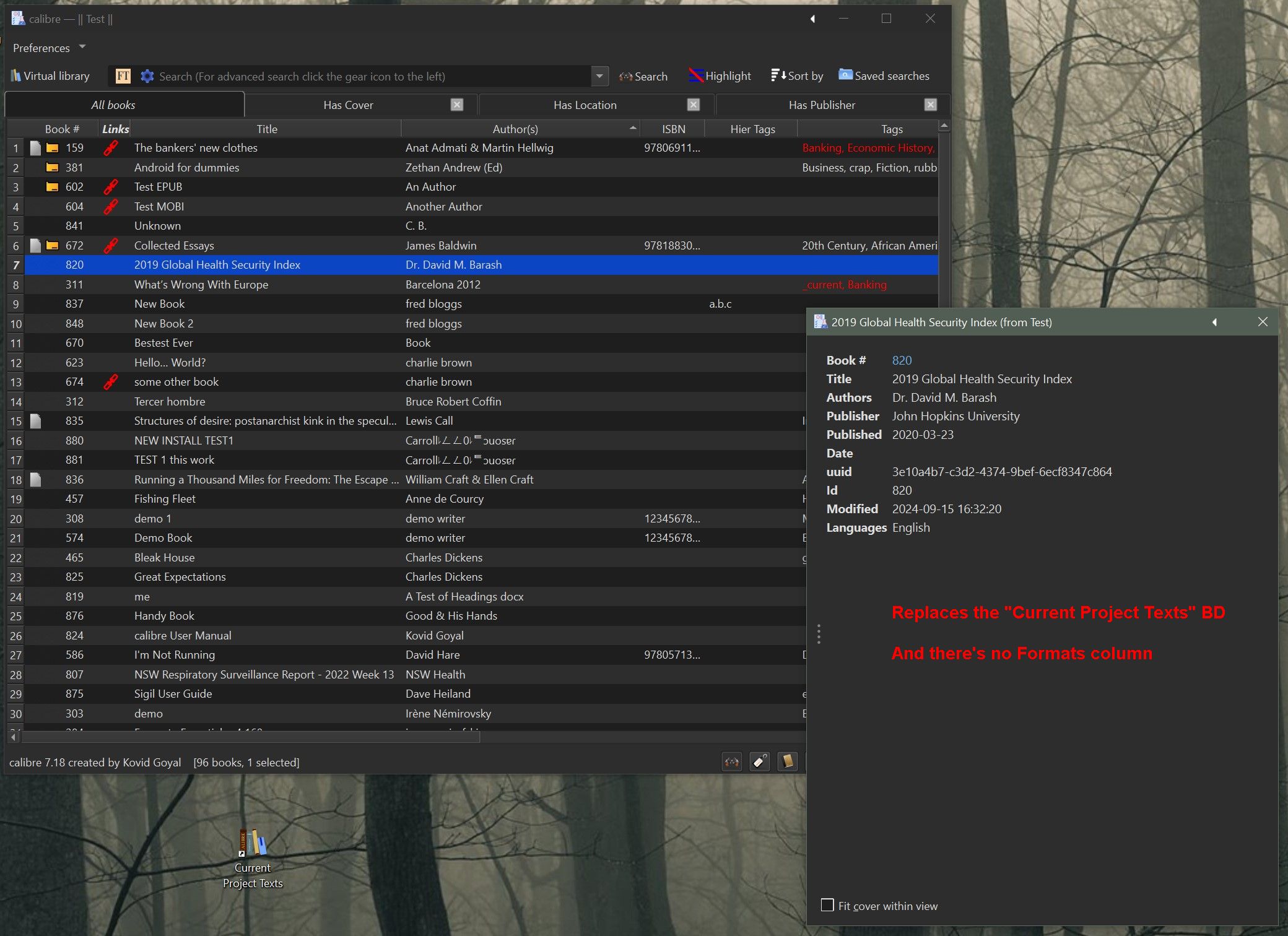Viewport: 1288px width, 936px height.
Task: Click the book icon in the status bar
Action: 787,761
